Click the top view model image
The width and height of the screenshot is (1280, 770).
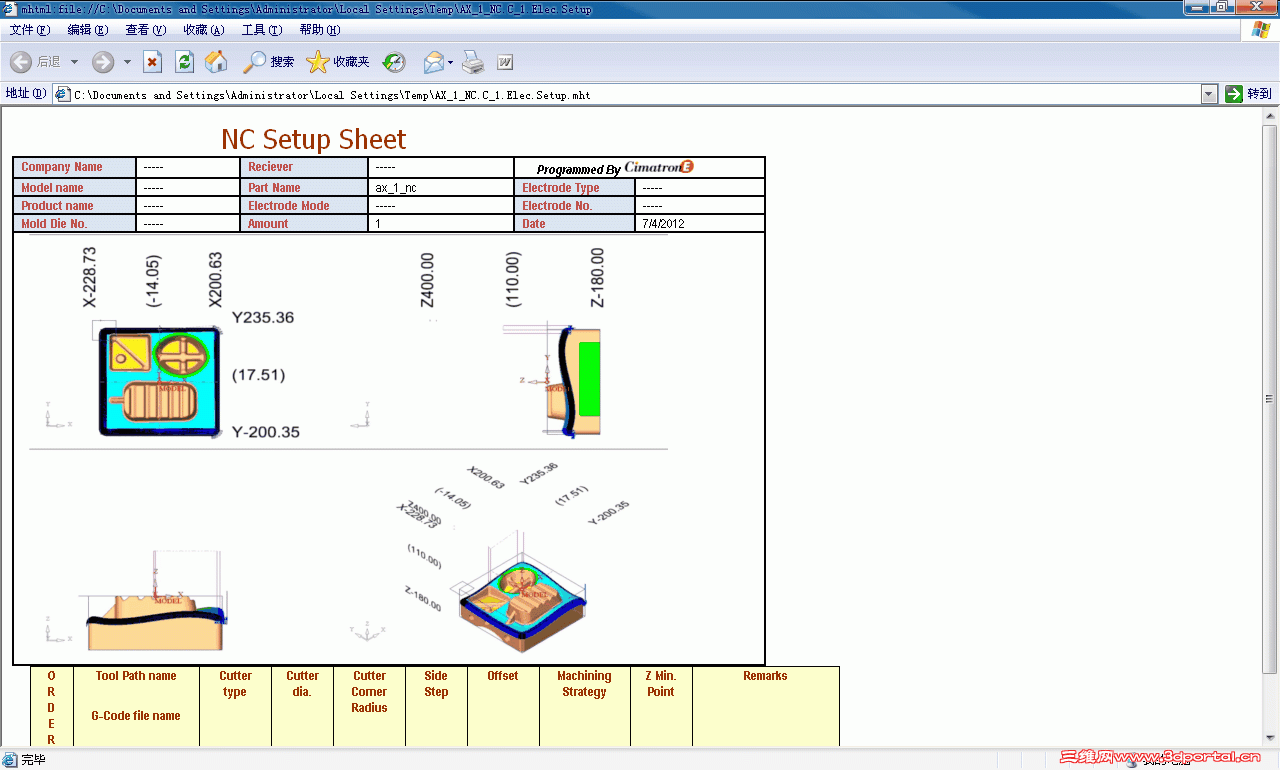[161, 381]
